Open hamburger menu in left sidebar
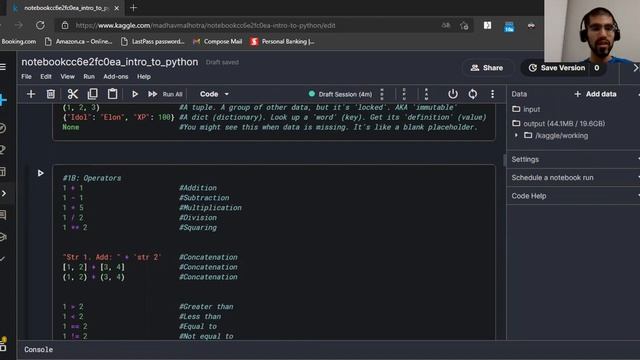Screen dimensions: 640x360 tap(3, 67)
